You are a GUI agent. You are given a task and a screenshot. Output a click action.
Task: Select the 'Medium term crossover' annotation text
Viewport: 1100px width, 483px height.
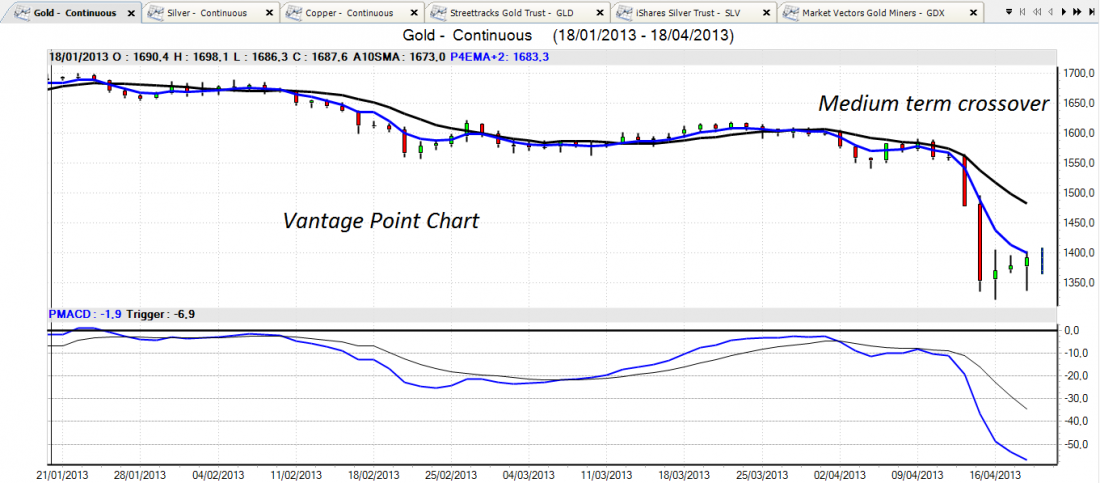click(933, 103)
